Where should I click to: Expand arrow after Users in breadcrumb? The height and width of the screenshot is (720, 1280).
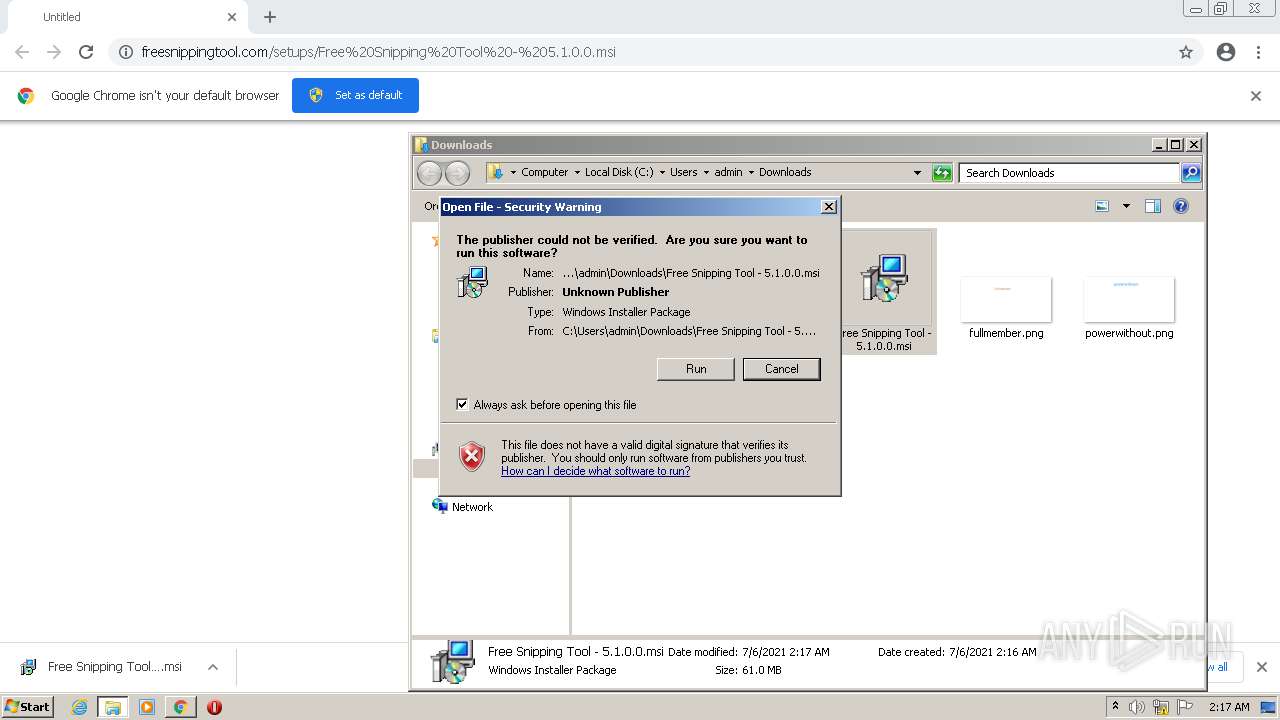(x=705, y=172)
